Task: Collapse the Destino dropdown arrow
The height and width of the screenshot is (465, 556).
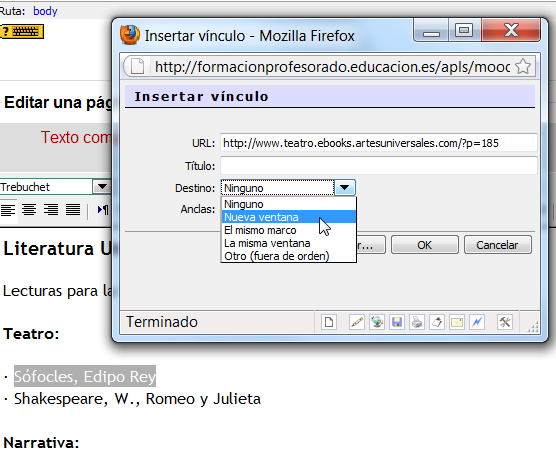Action: (345, 188)
